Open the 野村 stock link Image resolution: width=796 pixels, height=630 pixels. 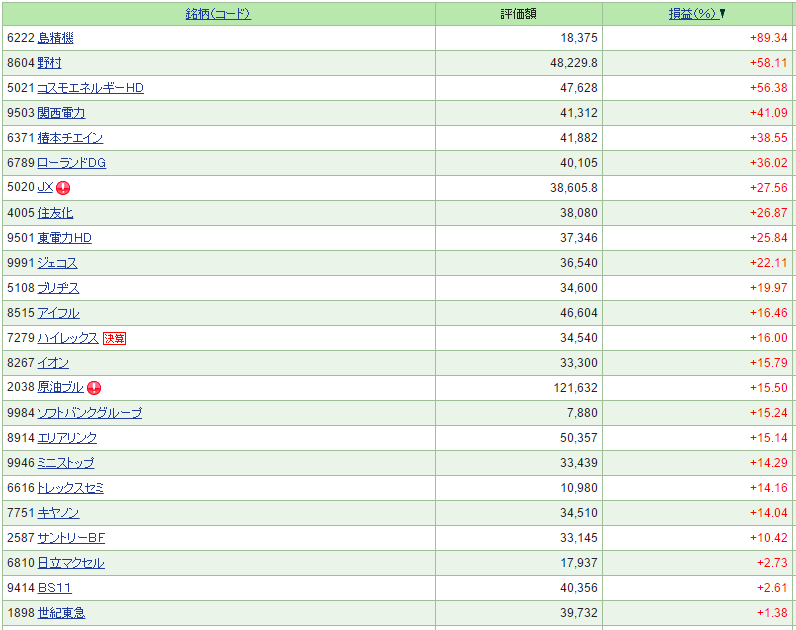click(x=49, y=63)
